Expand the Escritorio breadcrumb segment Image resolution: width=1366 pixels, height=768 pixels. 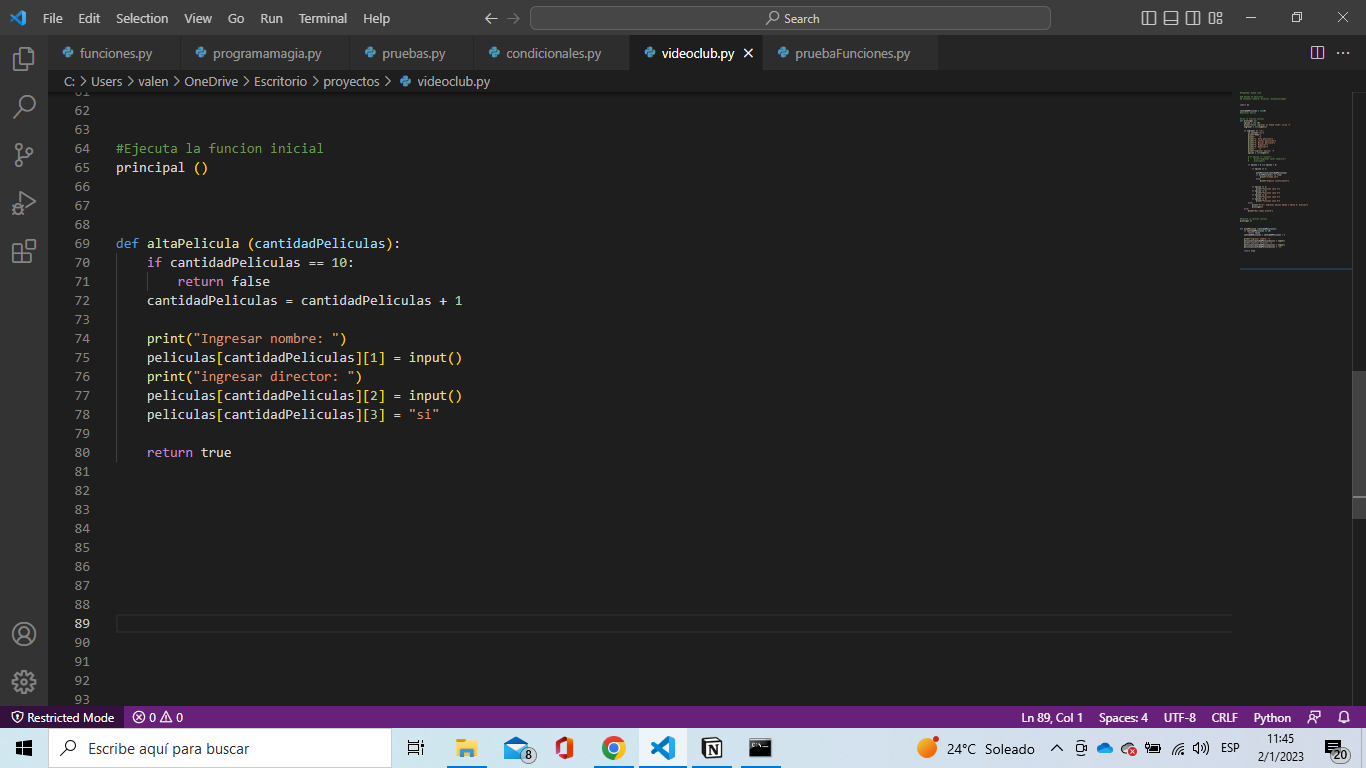(x=280, y=81)
